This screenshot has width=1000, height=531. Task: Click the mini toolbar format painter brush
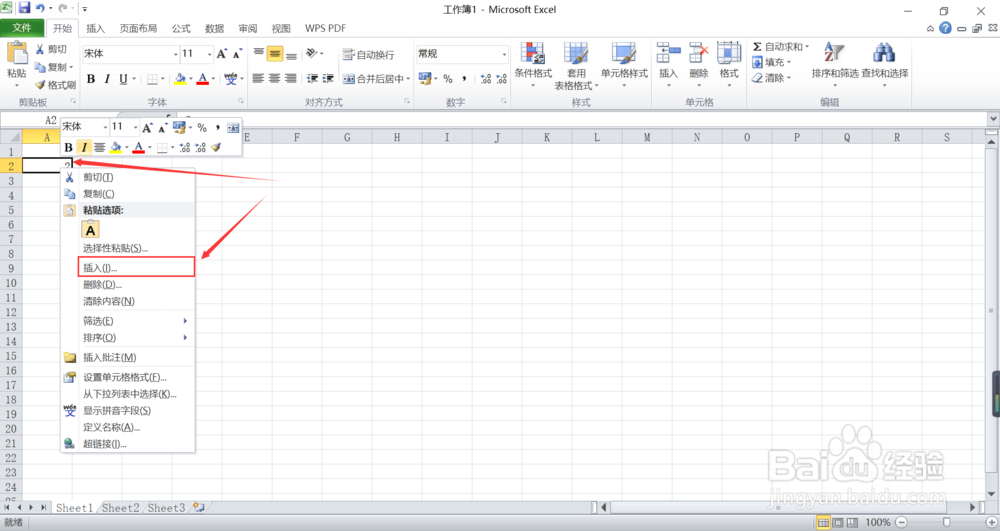pos(216,147)
